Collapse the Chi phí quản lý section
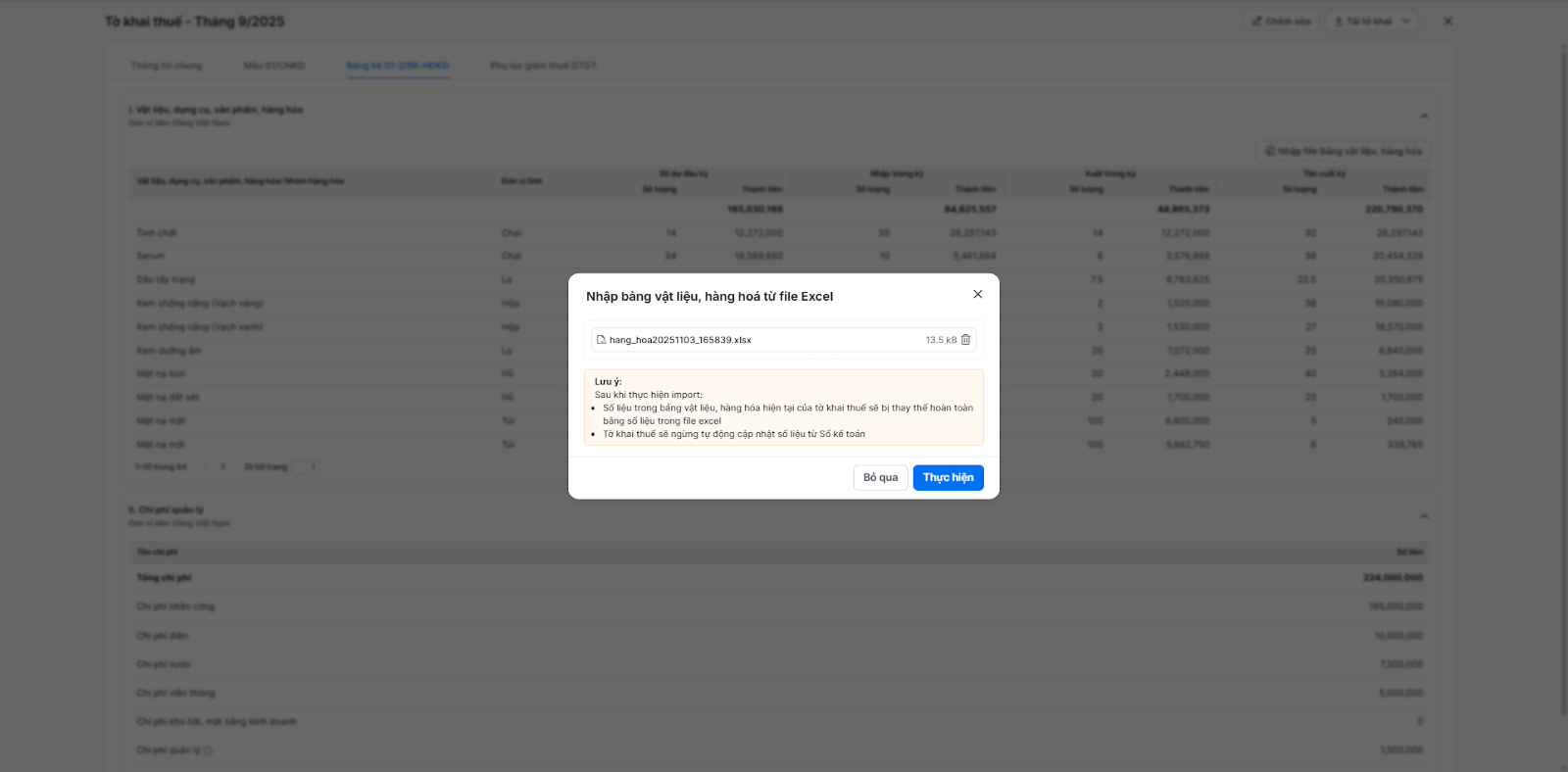1568x772 pixels. pos(1424,516)
